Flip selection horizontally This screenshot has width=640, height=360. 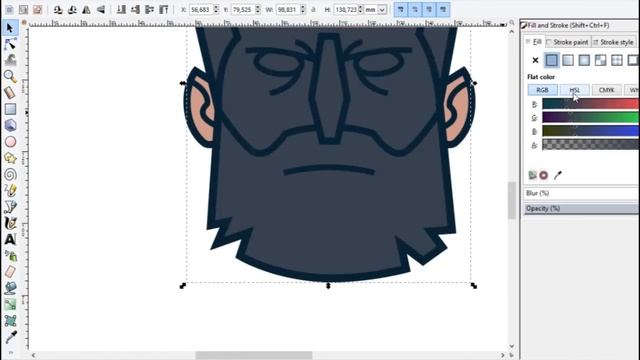click(x=86, y=9)
